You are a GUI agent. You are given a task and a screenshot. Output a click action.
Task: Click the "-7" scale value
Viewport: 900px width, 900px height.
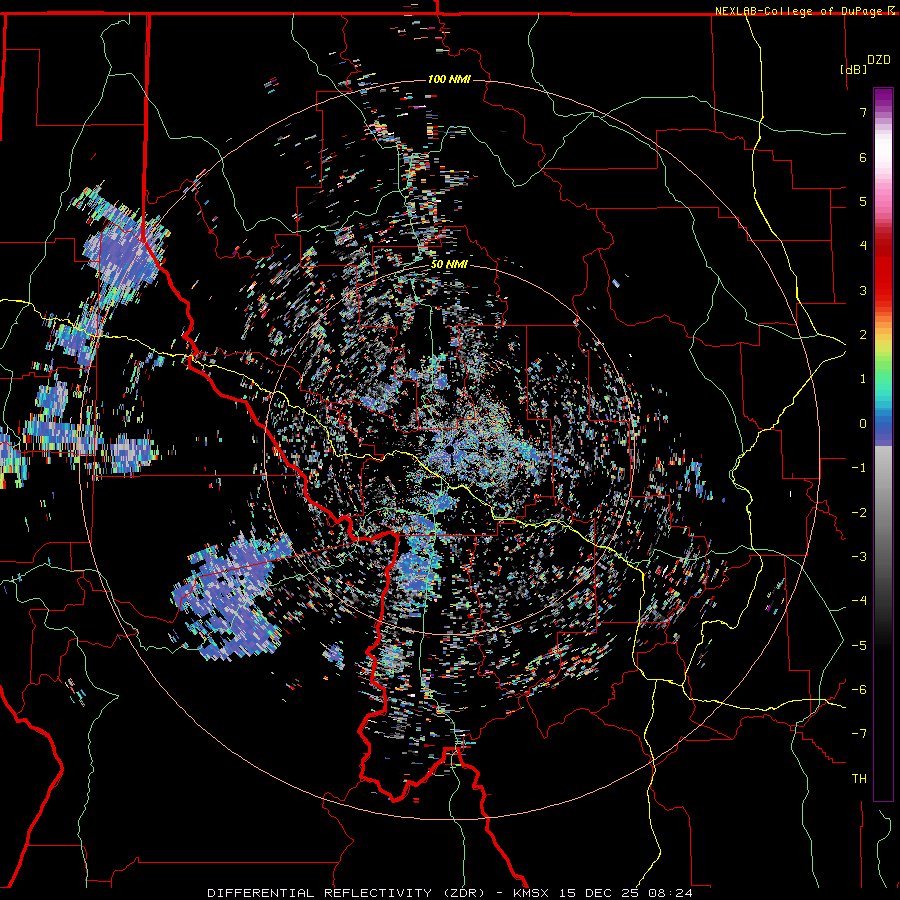(x=859, y=734)
